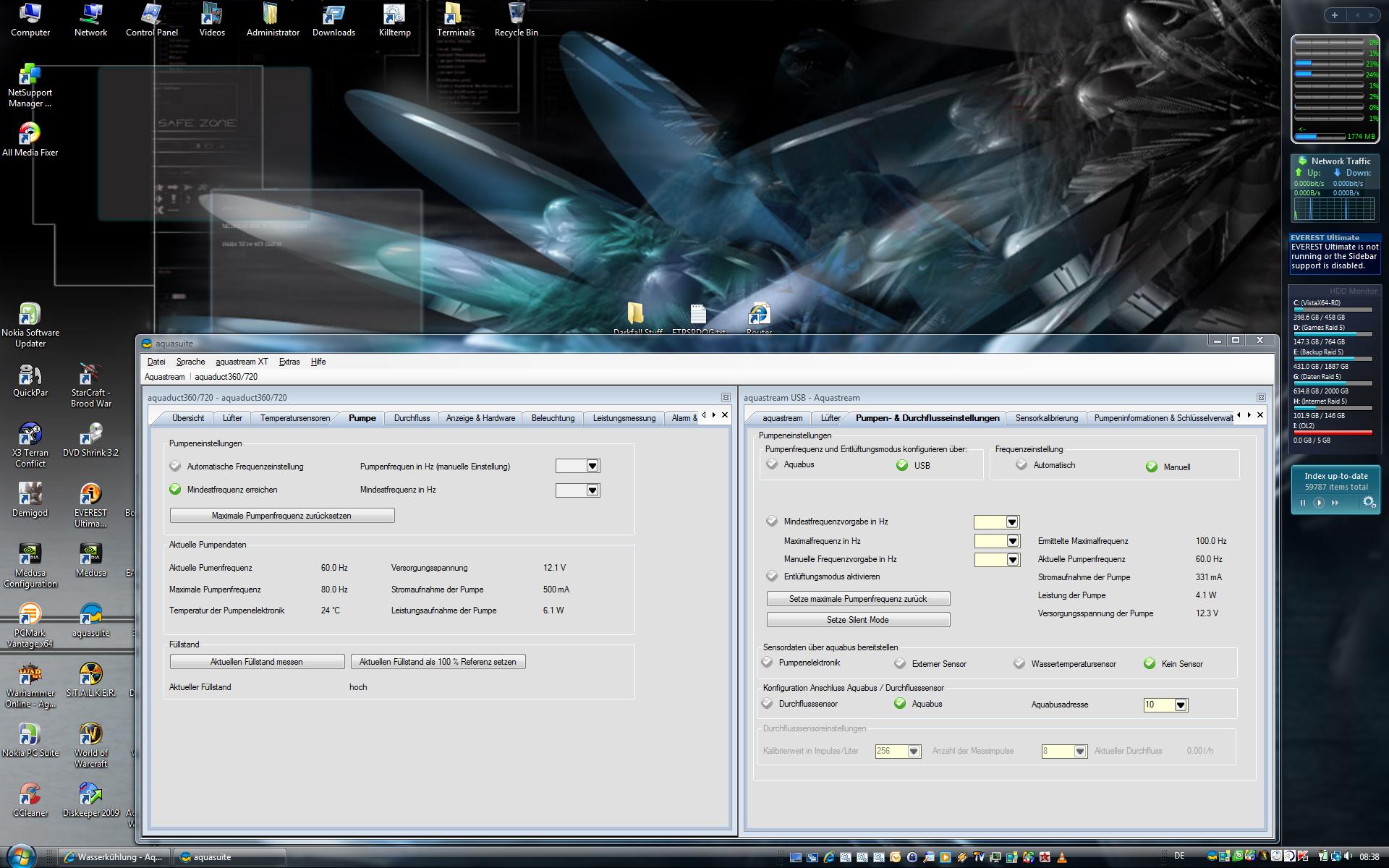Enable Automatische Frequenzeinstellung option
The height and width of the screenshot is (868, 1389).
[175, 467]
